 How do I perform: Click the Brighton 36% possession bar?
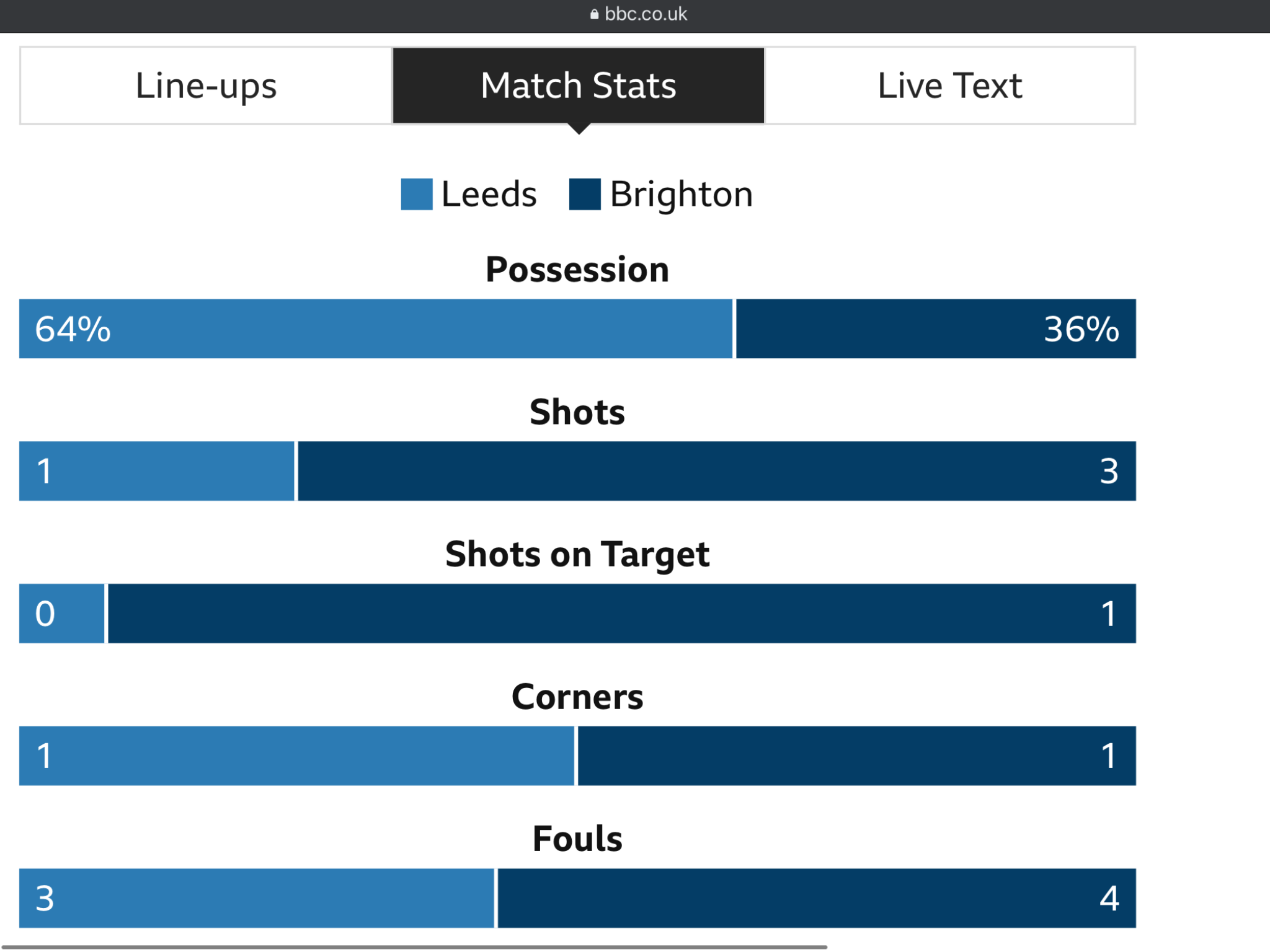coord(936,328)
